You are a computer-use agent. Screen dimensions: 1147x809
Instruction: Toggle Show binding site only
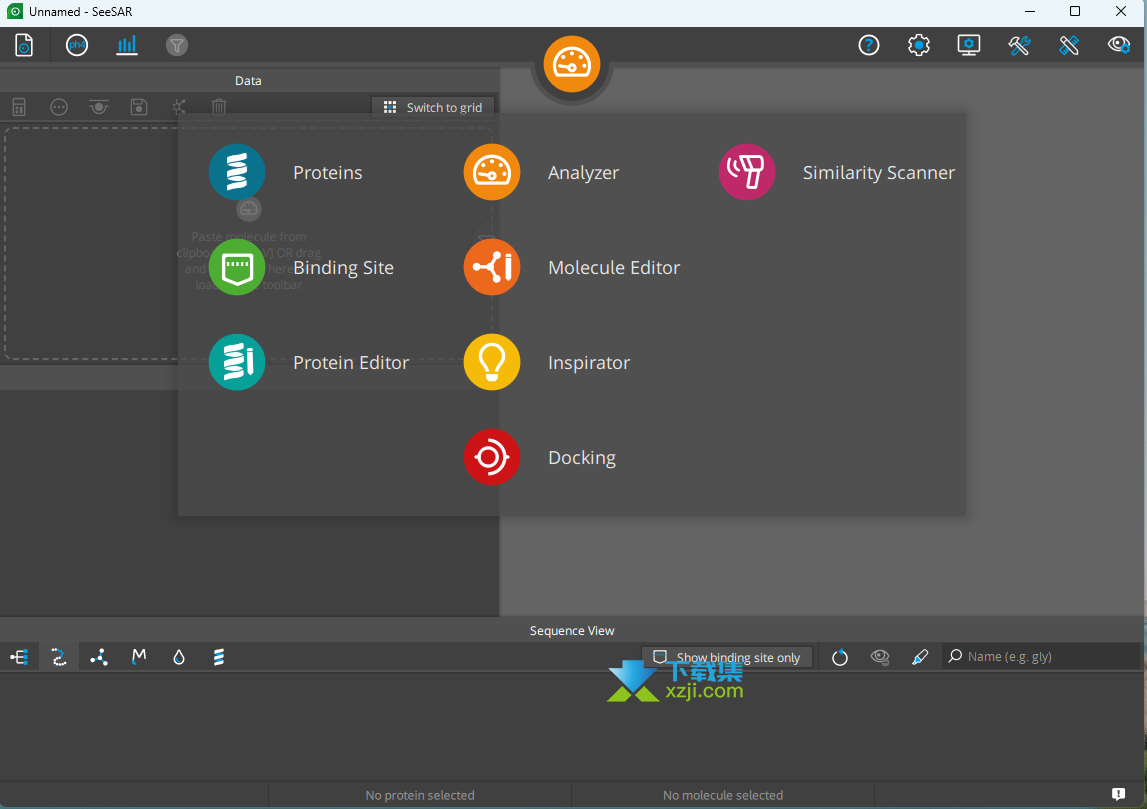coord(727,657)
